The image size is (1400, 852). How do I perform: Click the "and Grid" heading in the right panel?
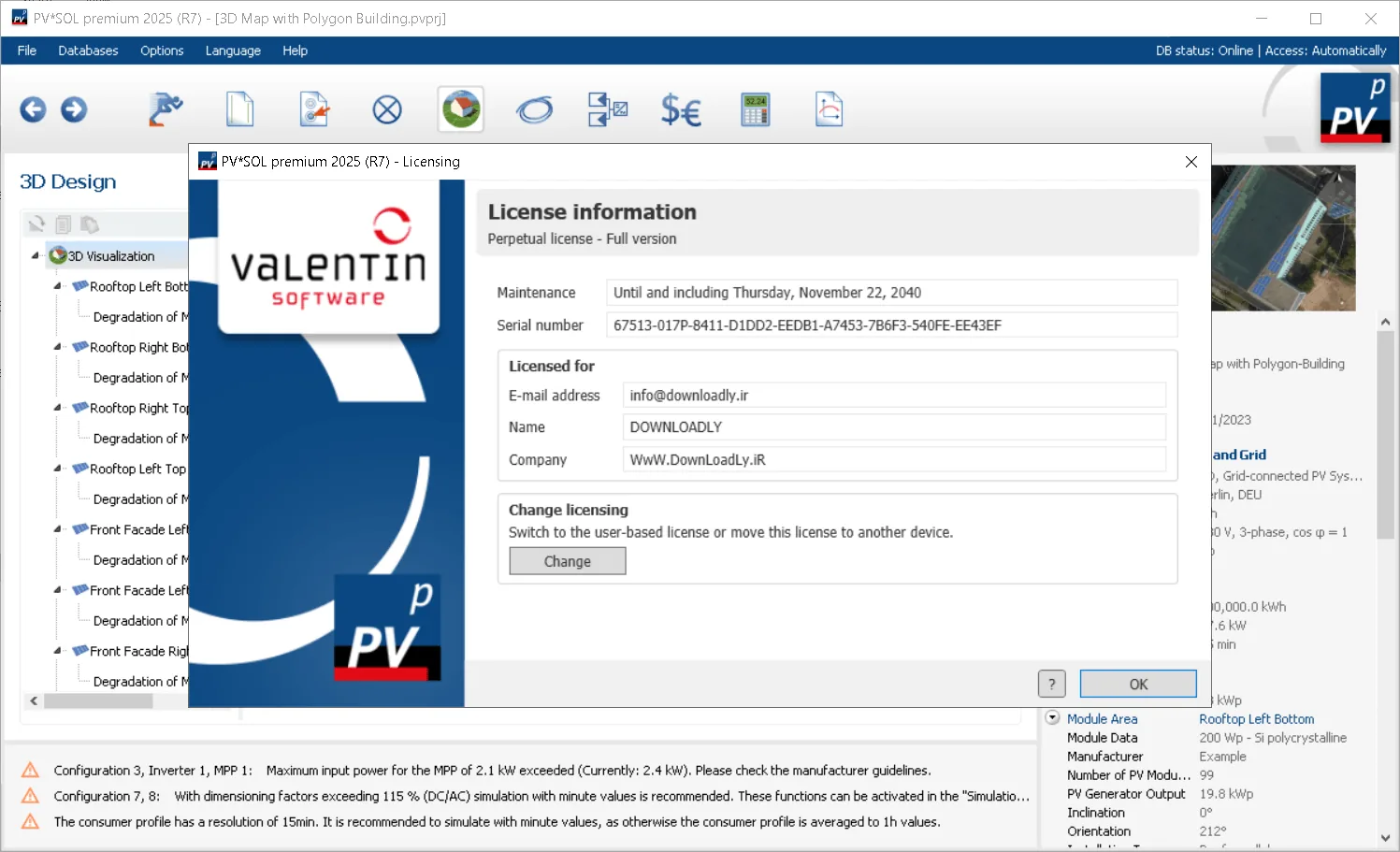click(x=1239, y=455)
